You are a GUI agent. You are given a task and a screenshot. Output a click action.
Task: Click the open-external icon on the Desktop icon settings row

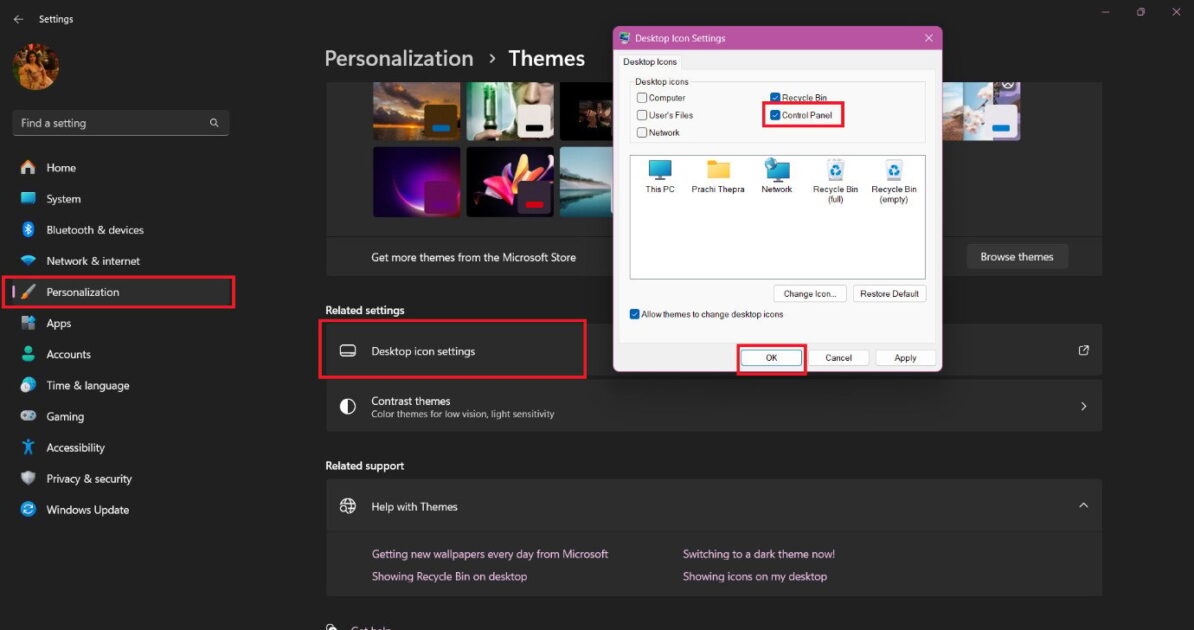click(1084, 350)
